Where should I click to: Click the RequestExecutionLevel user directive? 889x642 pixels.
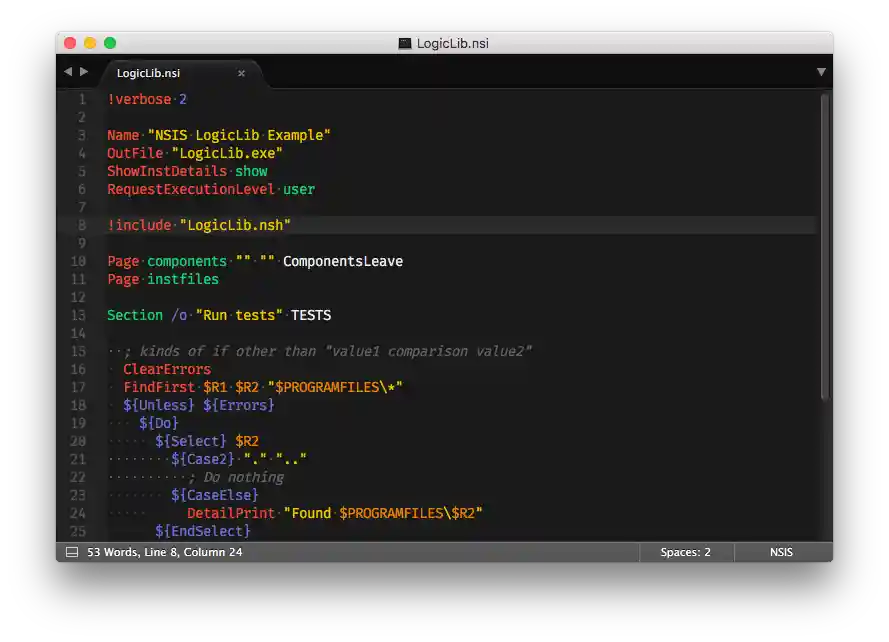[210, 189]
